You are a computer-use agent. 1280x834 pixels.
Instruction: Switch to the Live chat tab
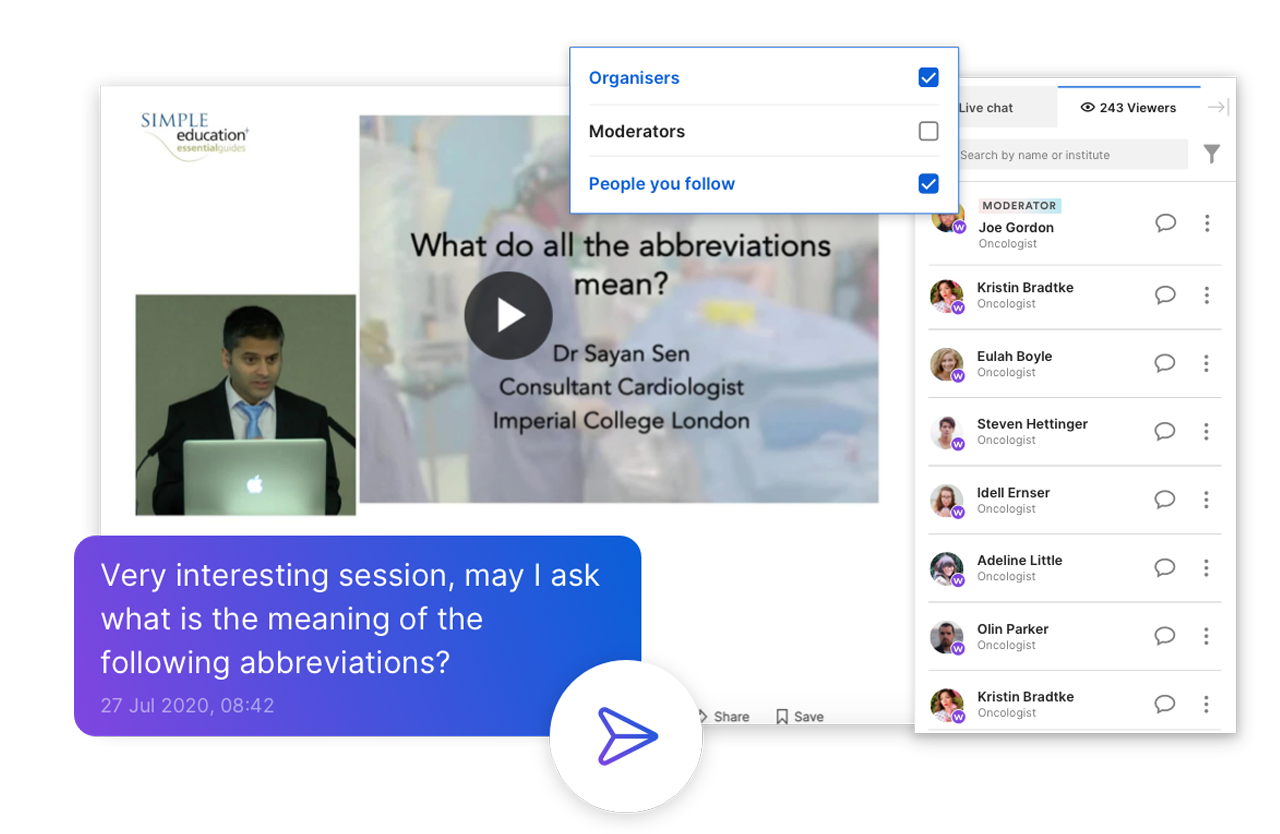coord(986,107)
